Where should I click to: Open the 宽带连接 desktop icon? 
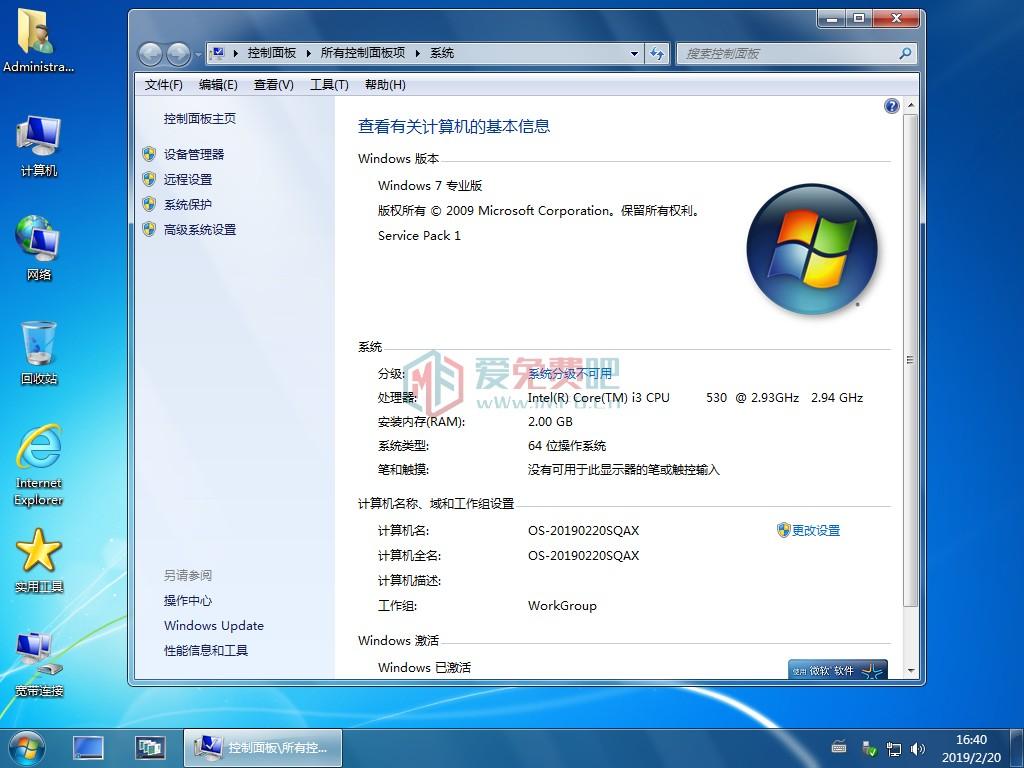38,664
